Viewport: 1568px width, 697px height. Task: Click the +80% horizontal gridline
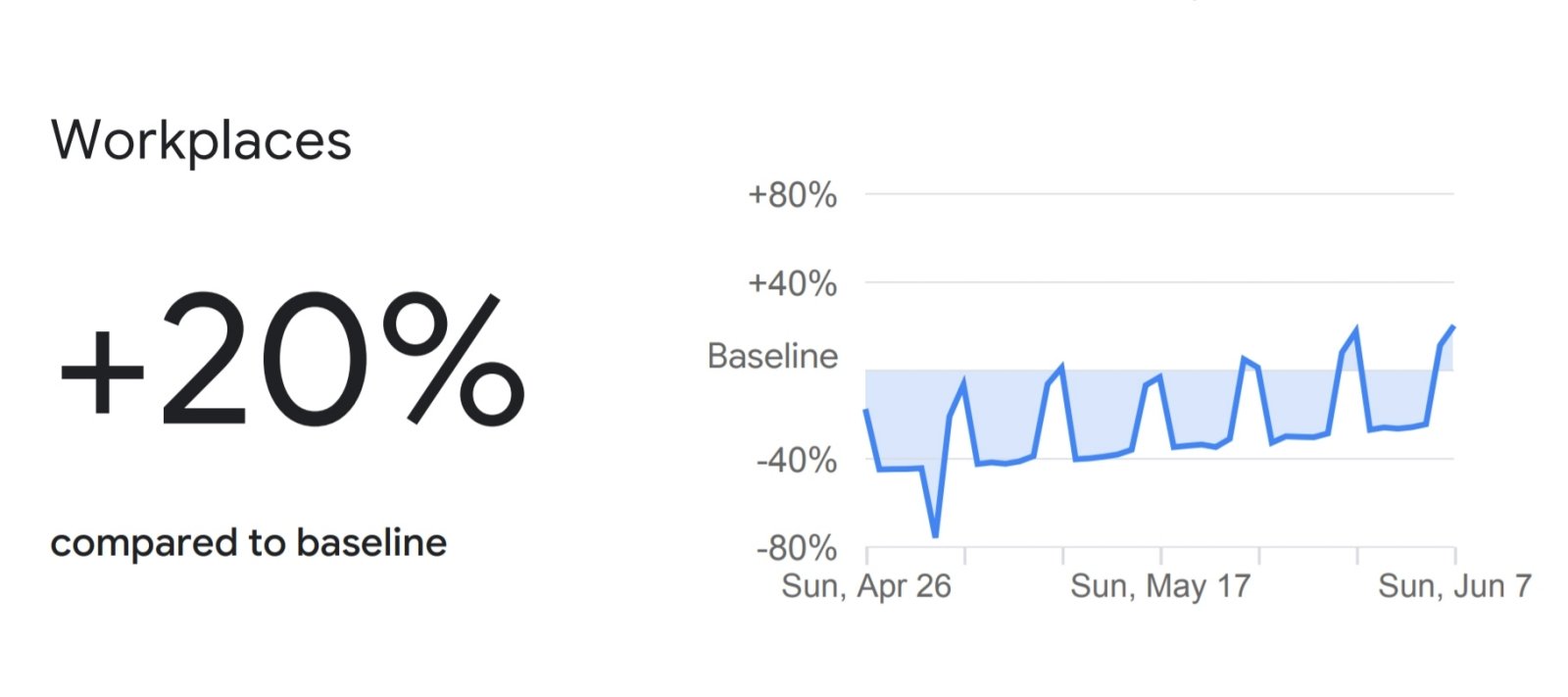pyautogui.click(x=1159, y=194)
